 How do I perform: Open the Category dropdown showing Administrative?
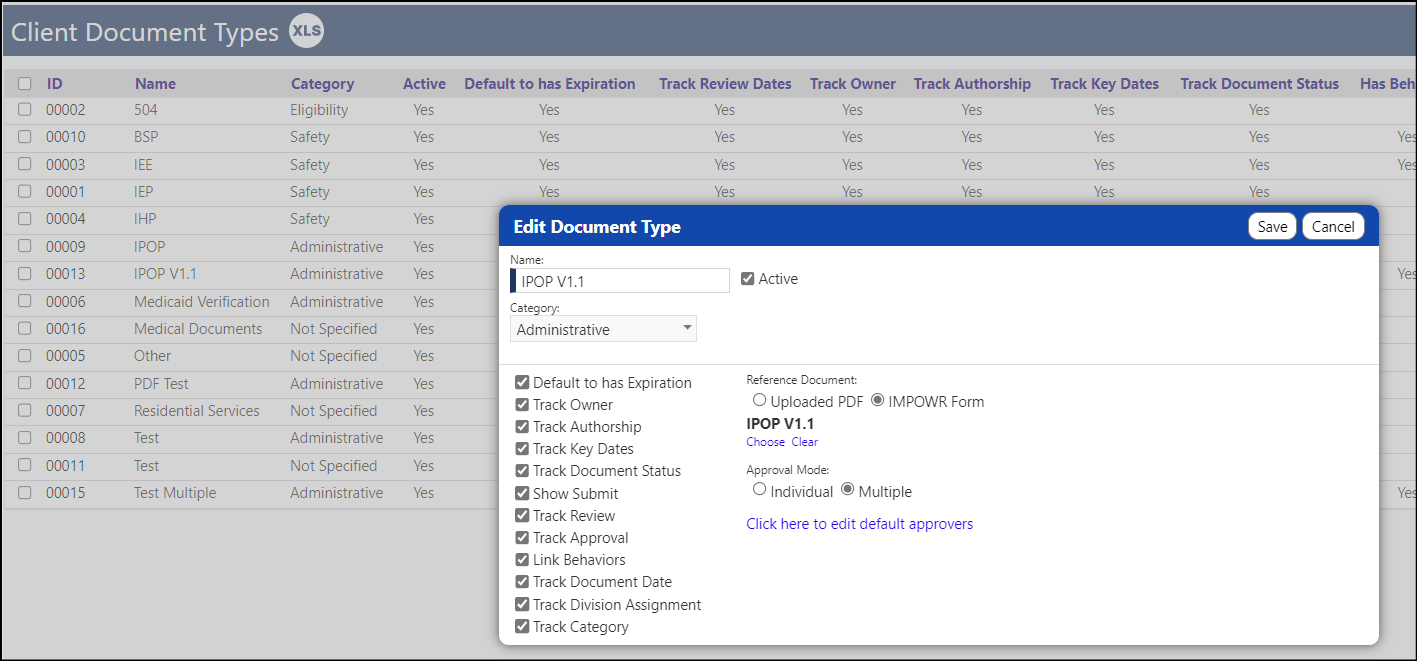(603, 329)
